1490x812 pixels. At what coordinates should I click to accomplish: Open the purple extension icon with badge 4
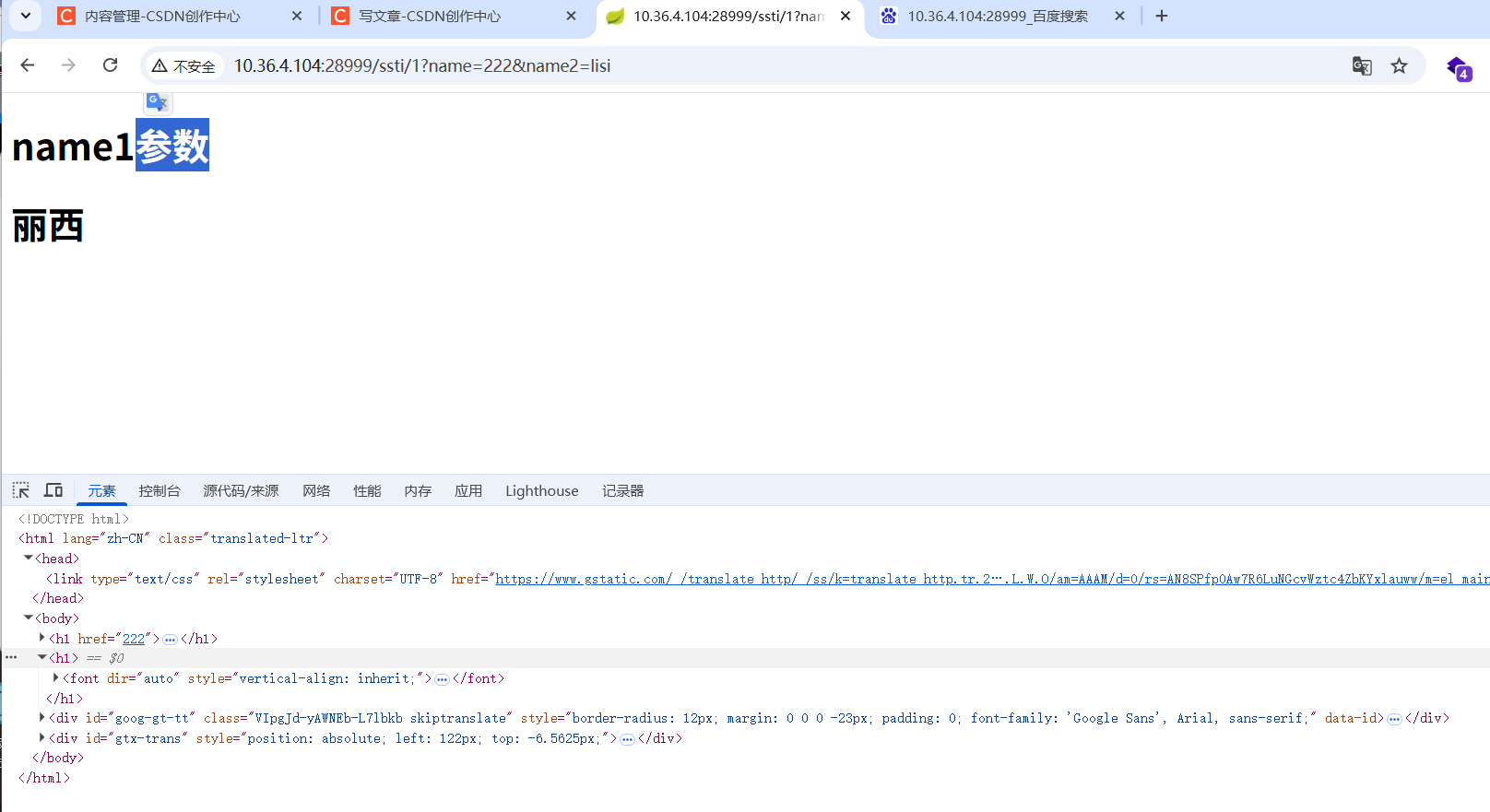point(1459,67)
